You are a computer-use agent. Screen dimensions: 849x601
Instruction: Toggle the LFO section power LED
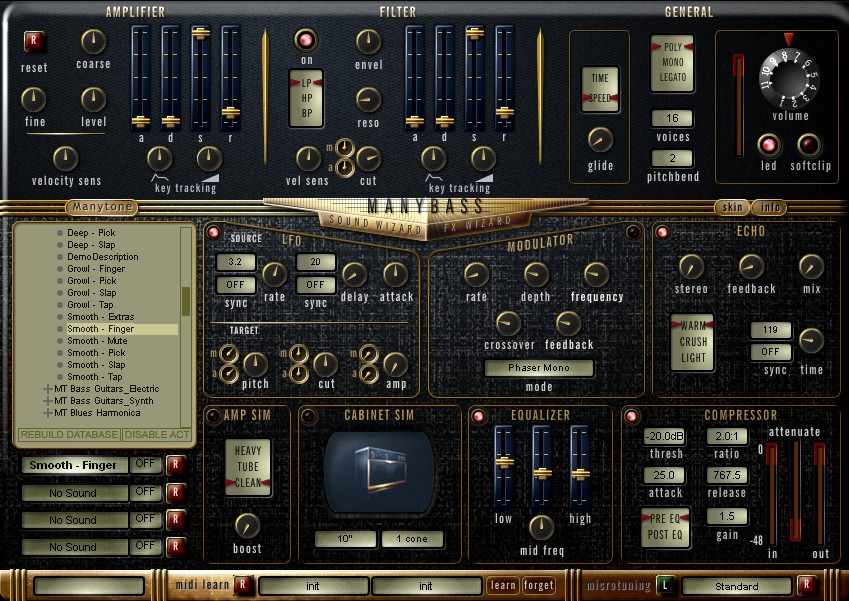click(x=213, y=232)
